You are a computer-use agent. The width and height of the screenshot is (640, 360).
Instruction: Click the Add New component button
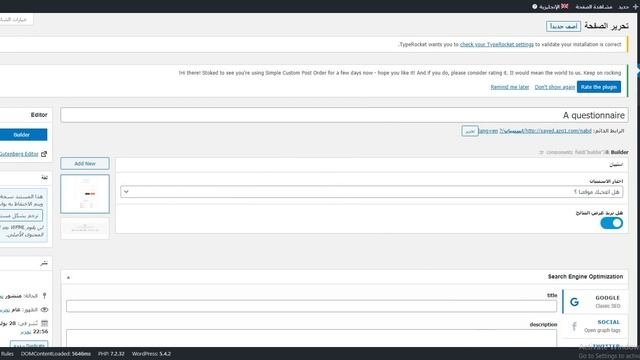tap(85, 163)
